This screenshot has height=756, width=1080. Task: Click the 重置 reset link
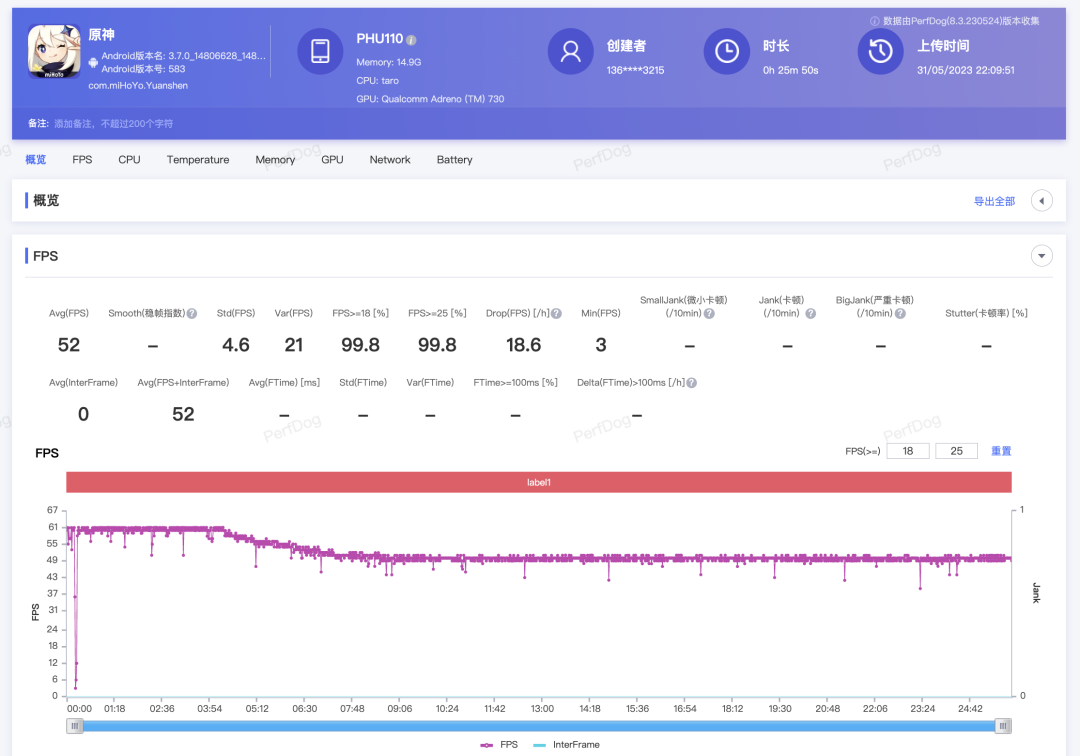coord(1001,451)
